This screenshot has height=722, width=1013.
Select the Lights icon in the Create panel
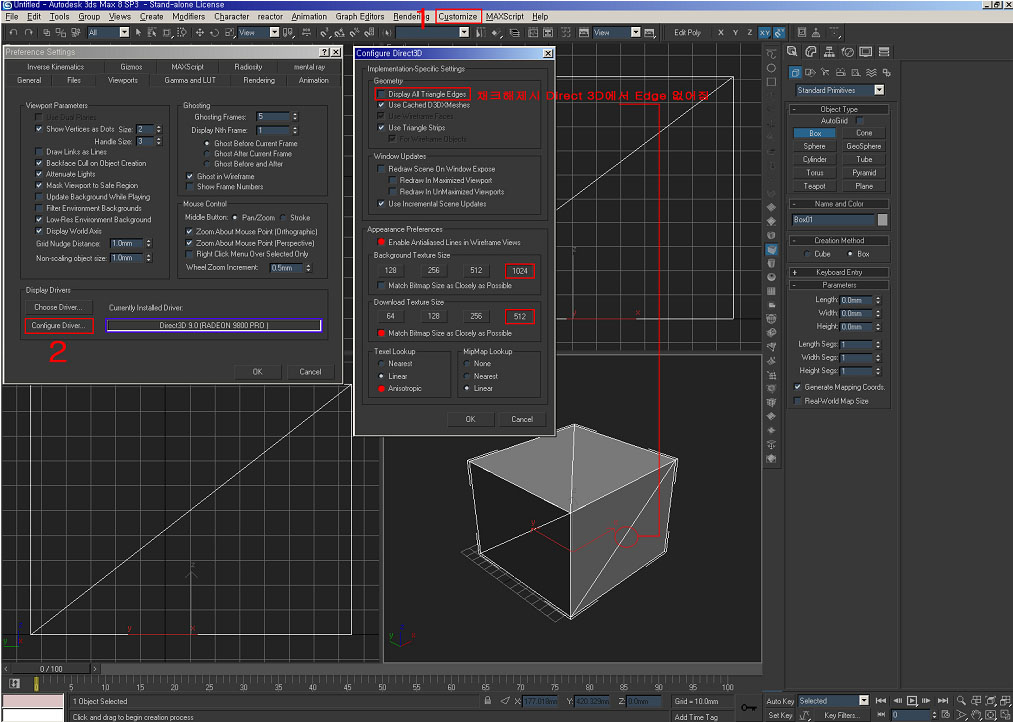[x=826, y=72]
